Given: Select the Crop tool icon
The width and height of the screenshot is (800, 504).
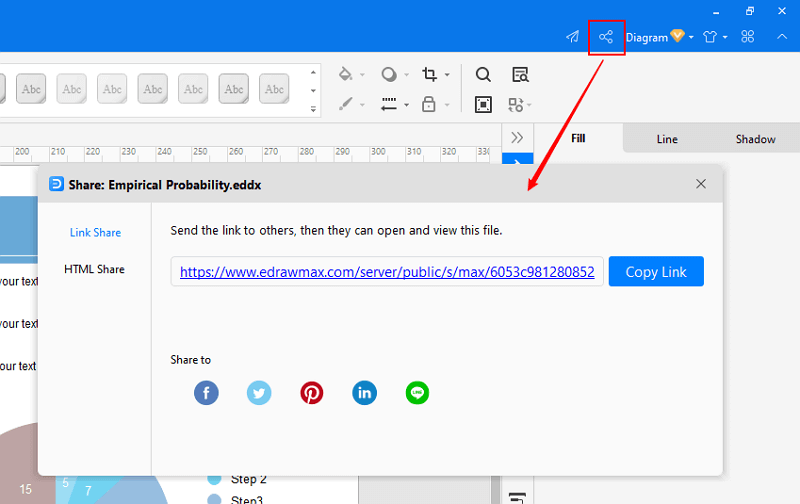Looking at the screenshot, I should pos(429,74).
